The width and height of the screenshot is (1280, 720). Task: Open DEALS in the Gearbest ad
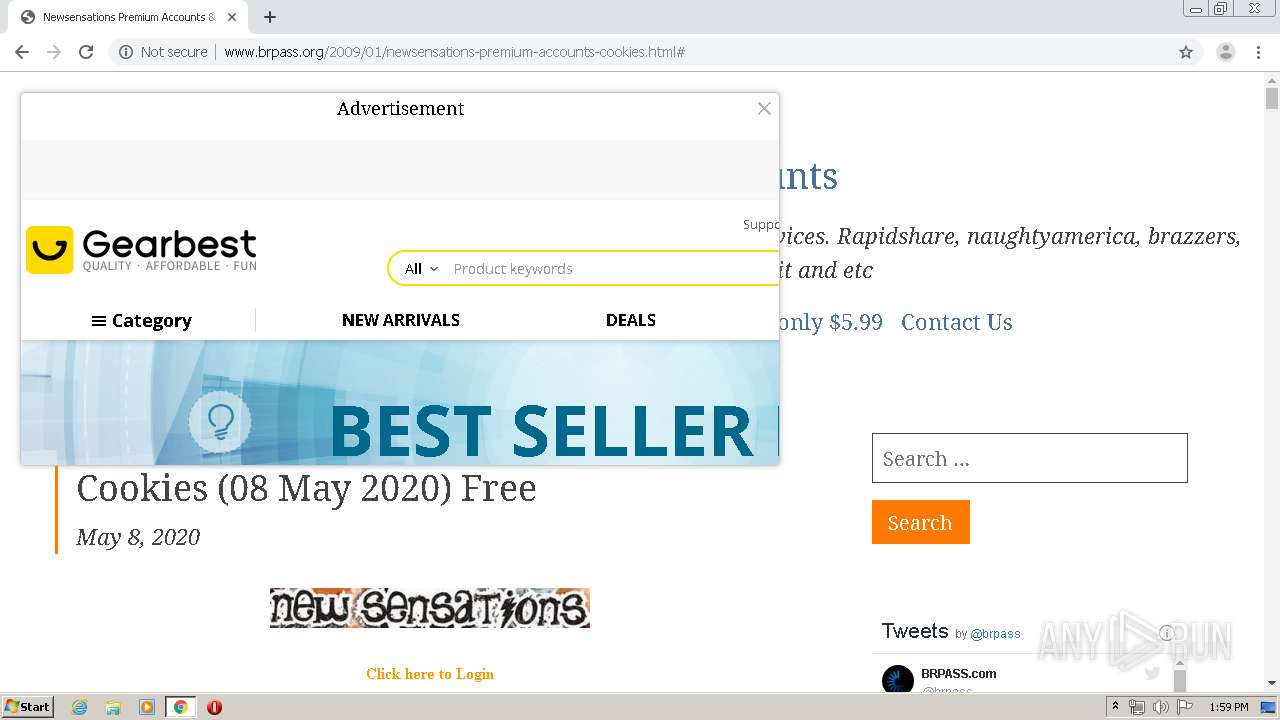[x=631, y=320]
